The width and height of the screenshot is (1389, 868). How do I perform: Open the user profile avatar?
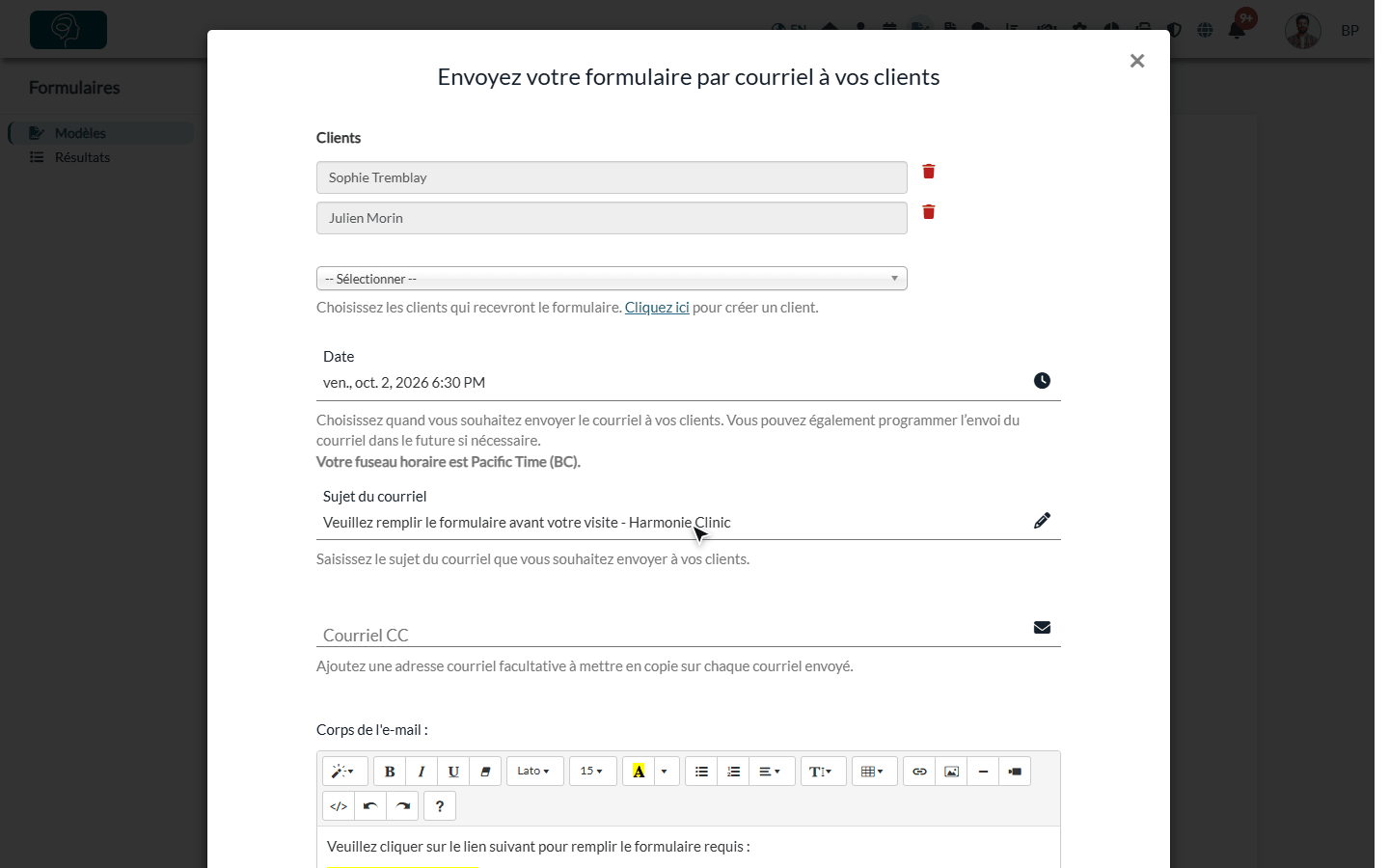tap(1303, 31)
